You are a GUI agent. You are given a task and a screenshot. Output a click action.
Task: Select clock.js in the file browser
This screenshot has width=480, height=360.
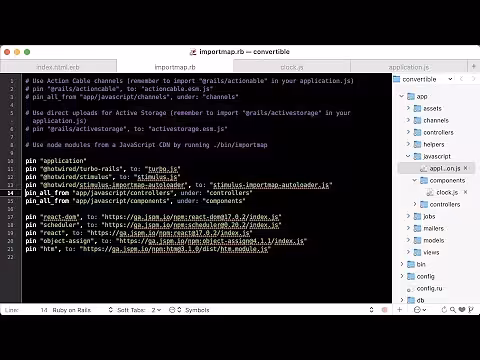point(447,192)
